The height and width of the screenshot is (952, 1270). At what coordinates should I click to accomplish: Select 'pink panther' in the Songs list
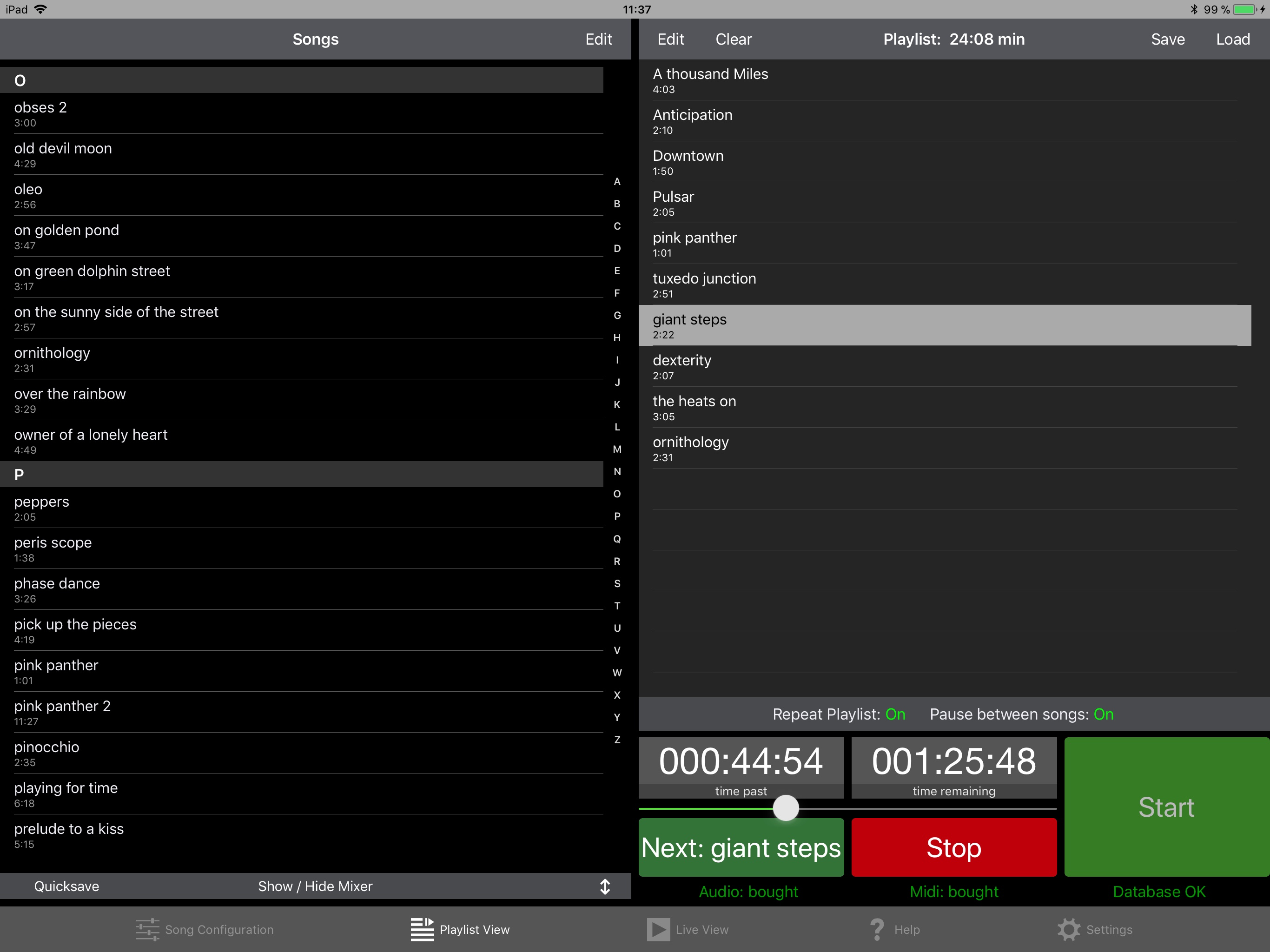tap(301, 671)
